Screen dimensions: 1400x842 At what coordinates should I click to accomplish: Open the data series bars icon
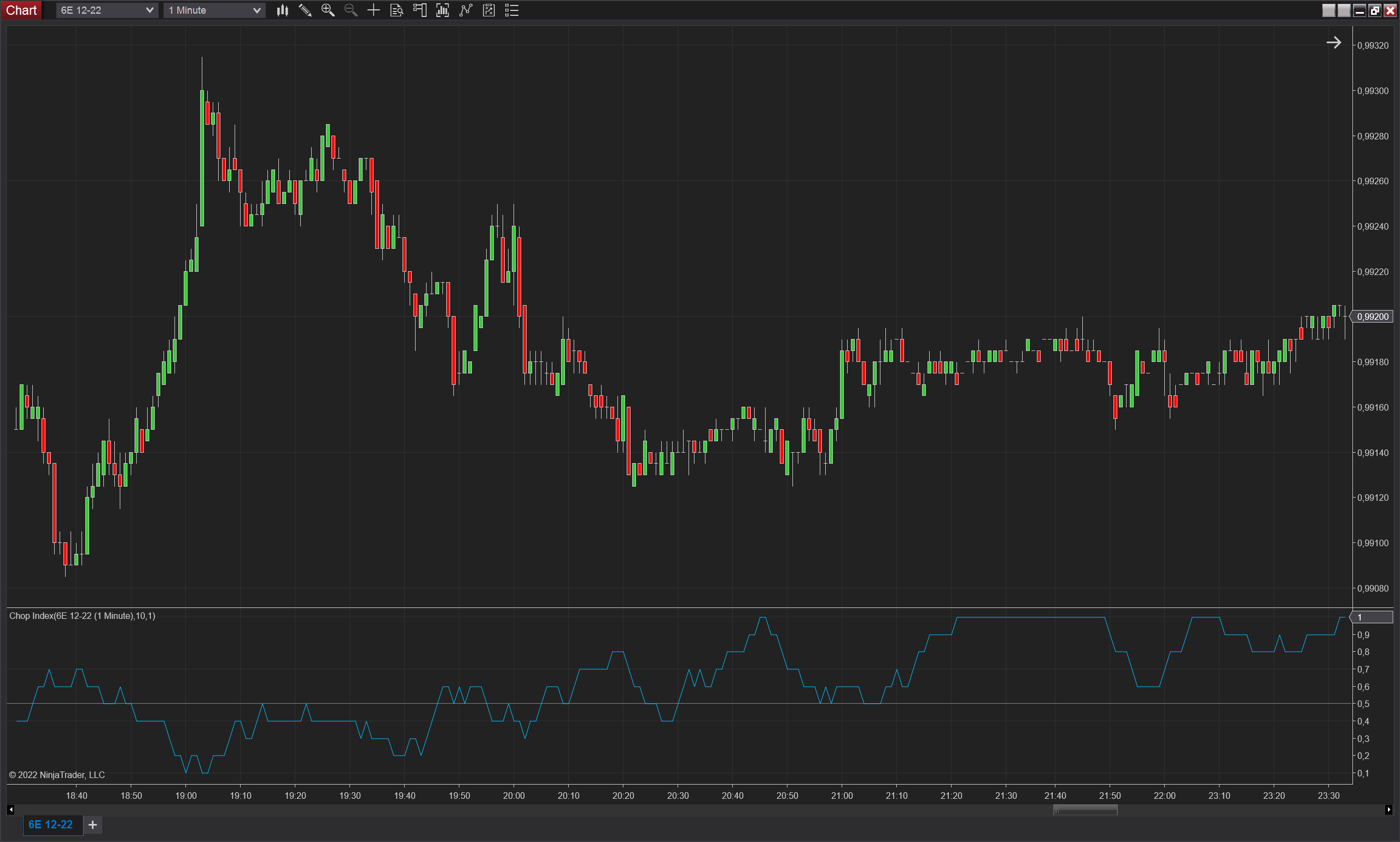442,10
